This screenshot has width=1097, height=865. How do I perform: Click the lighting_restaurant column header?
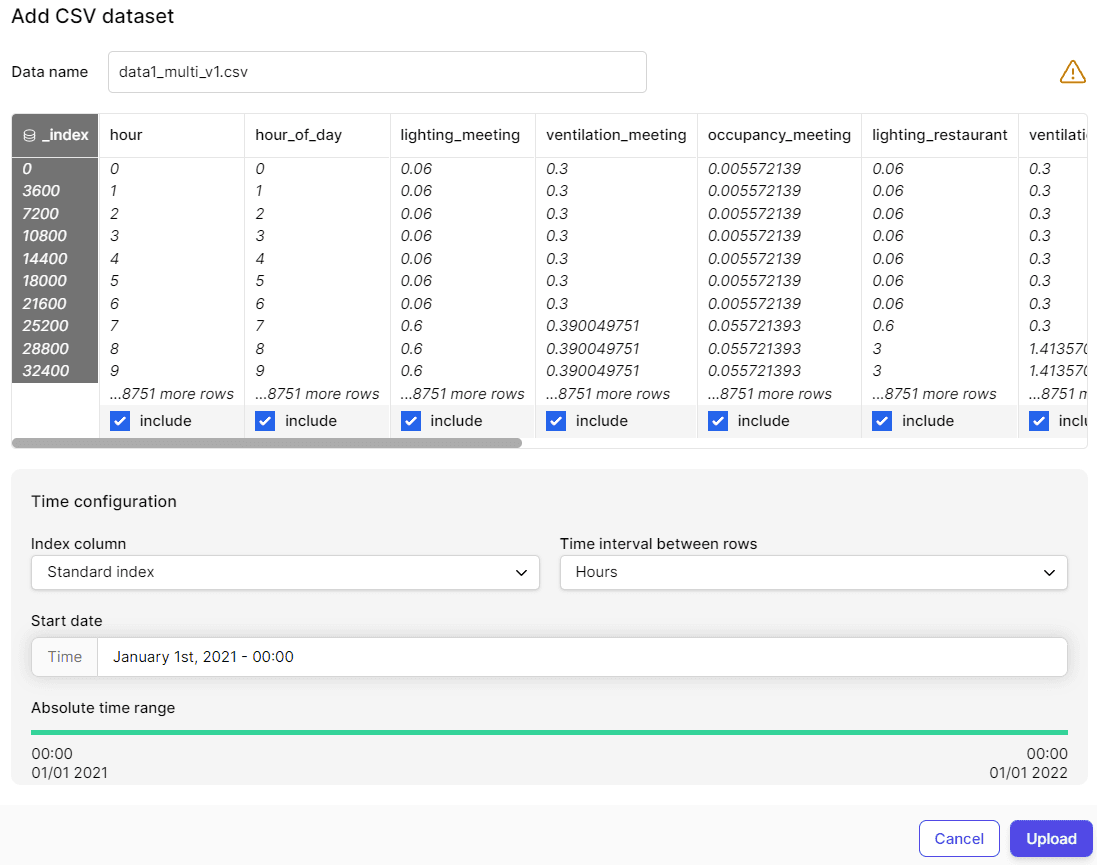pyautogui.click(x=939, y=135)
